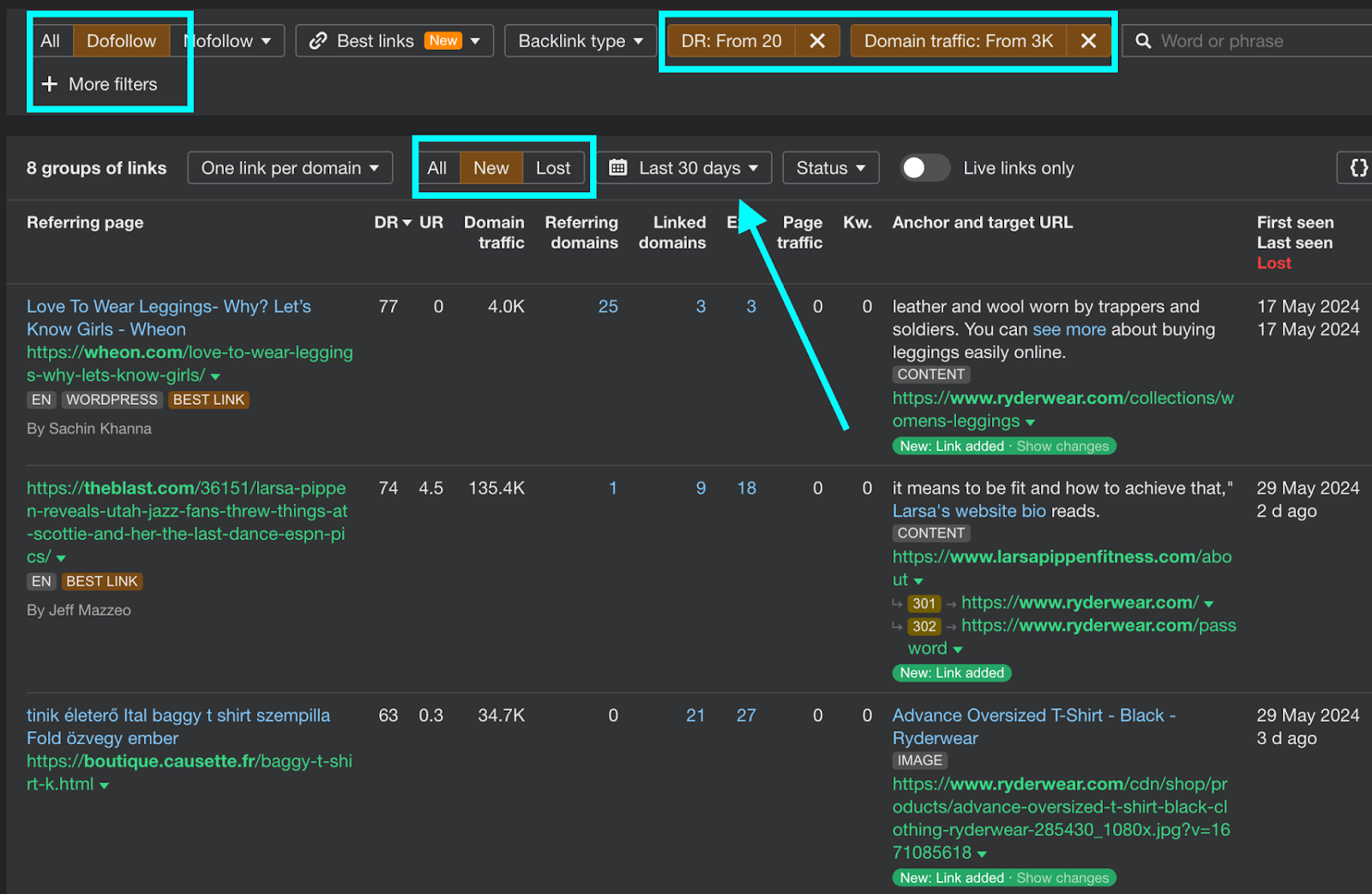
Task: Click More filters button
Action: pos(99,84)
